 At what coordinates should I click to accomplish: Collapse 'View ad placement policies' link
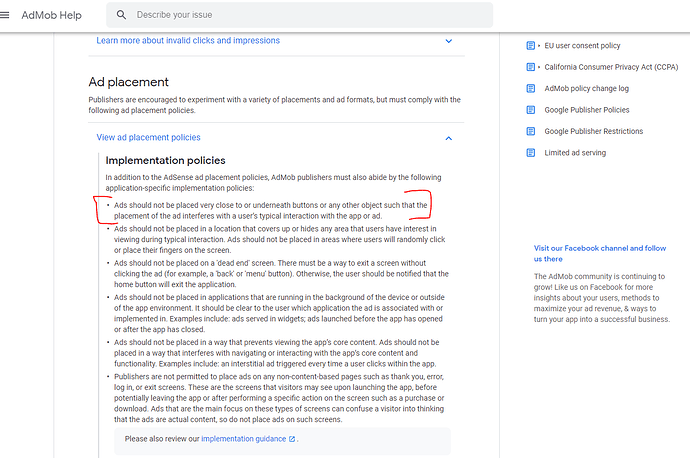pyautogui.click(x=148, y=137)
